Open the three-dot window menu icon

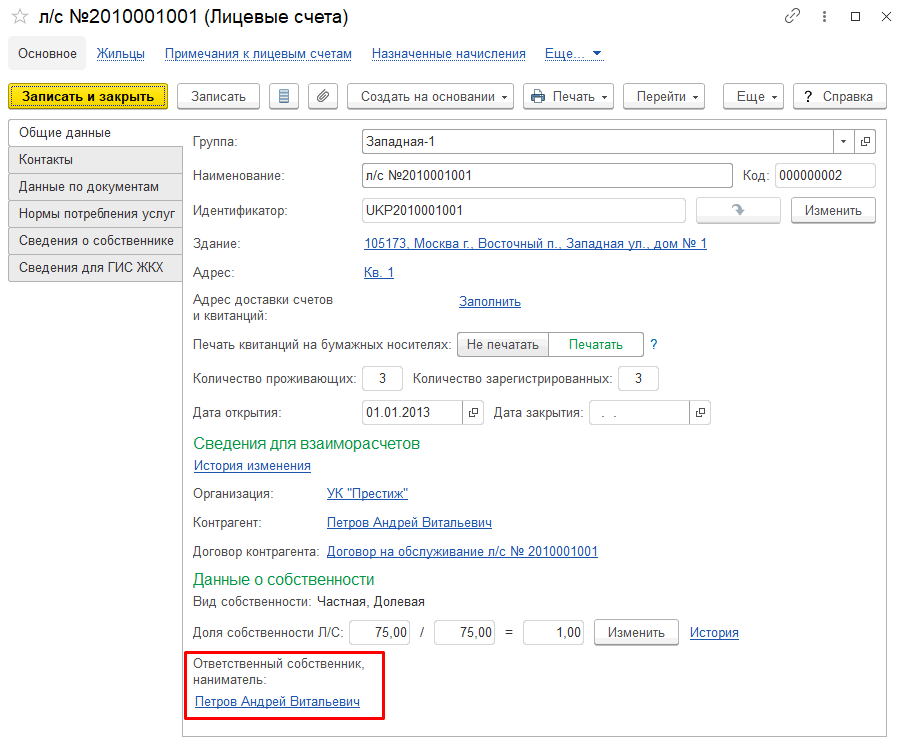click(824, 17)
